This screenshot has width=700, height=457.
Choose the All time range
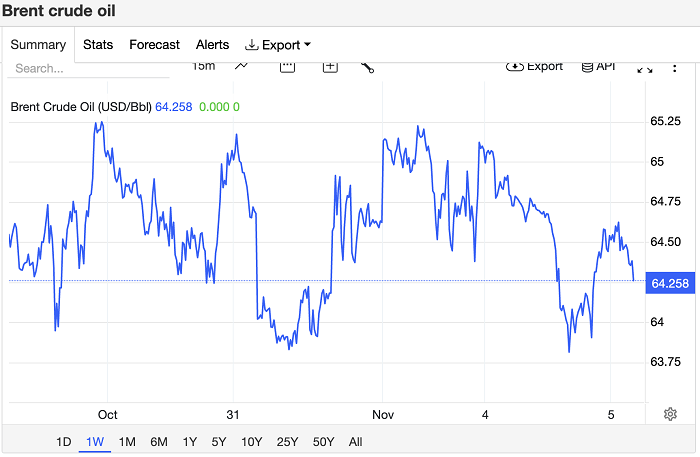[x=355, y=442]
